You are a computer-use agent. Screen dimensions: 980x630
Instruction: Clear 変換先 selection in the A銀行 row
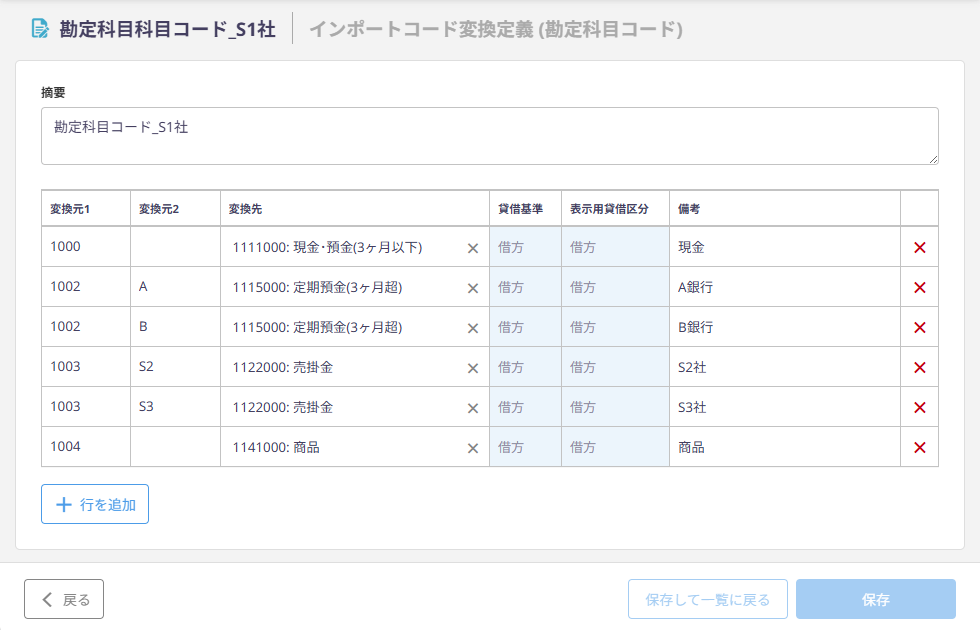(472, 288)
